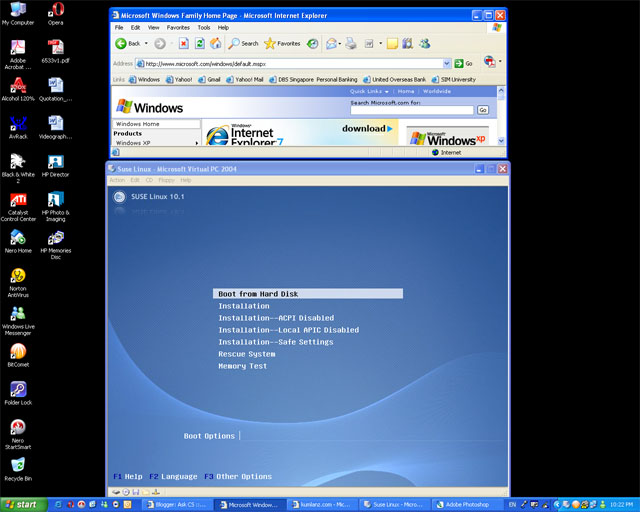Select the My Computer desktop icon
The width and height of the screenshot is (640, 512).
pos(18,13)
